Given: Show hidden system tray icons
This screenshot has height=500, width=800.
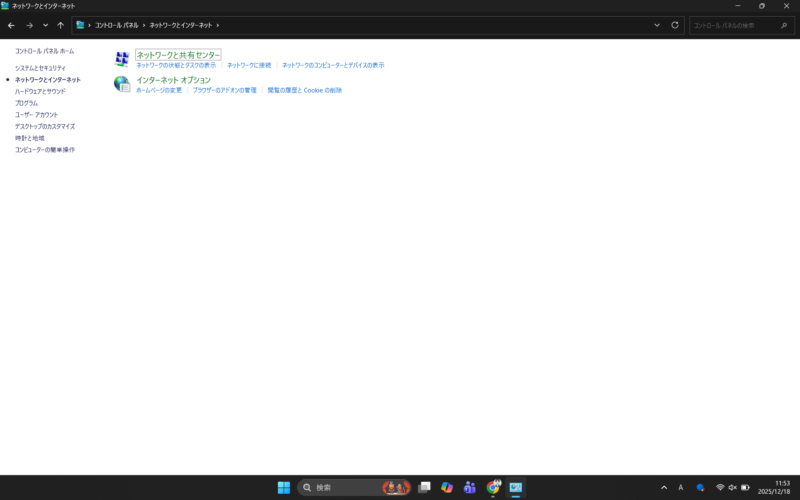Looking at the screenshot, I should click(664, 487).
